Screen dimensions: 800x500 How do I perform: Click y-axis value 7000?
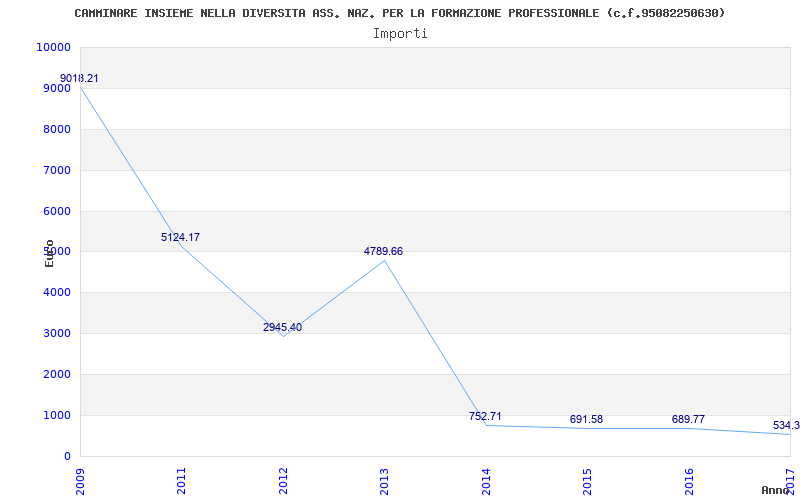tap(56, 170)
